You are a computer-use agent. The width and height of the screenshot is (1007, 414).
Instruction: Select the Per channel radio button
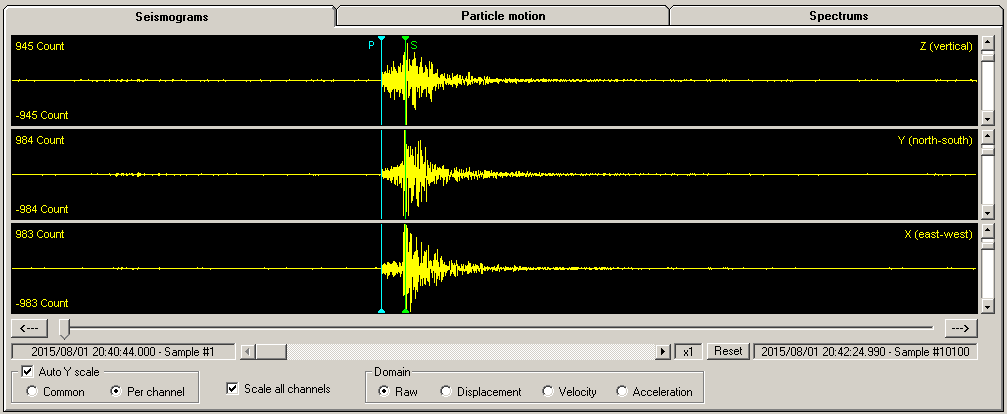(x=116, y=392)
